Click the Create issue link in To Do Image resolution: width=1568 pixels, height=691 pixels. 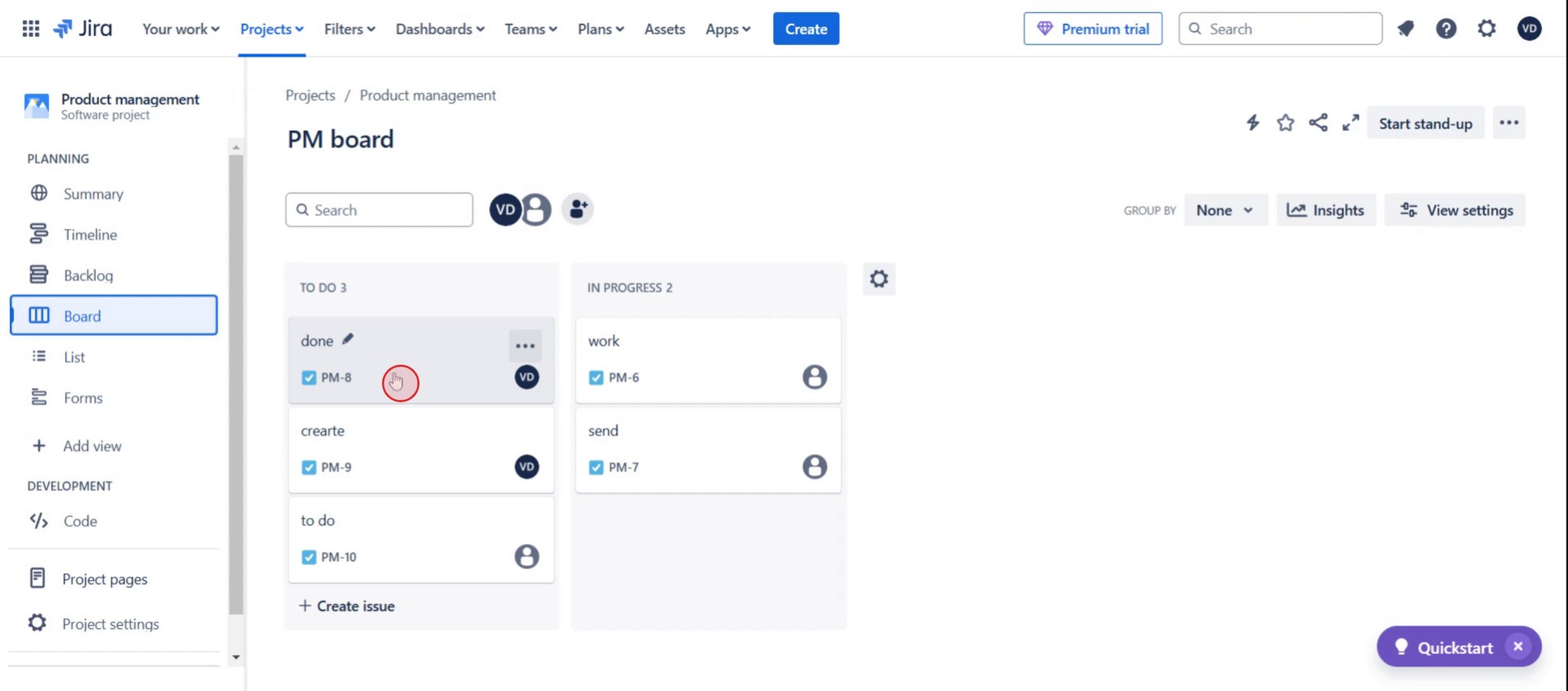point(347,605)
